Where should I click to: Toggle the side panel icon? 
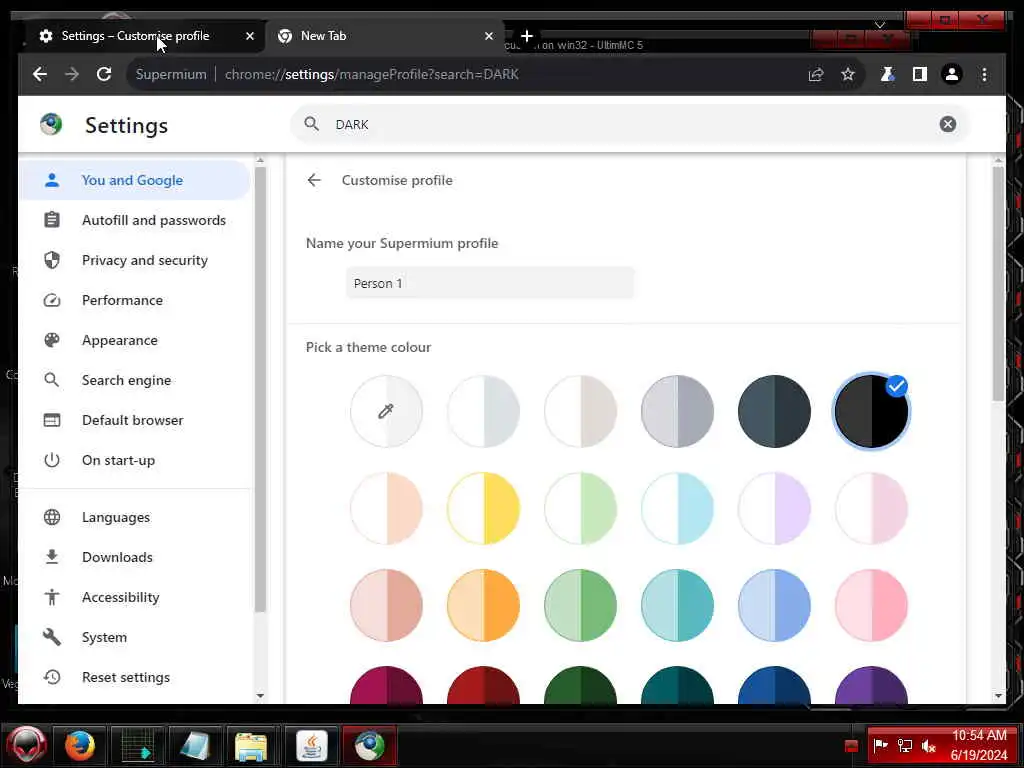(x=920, y=74)
